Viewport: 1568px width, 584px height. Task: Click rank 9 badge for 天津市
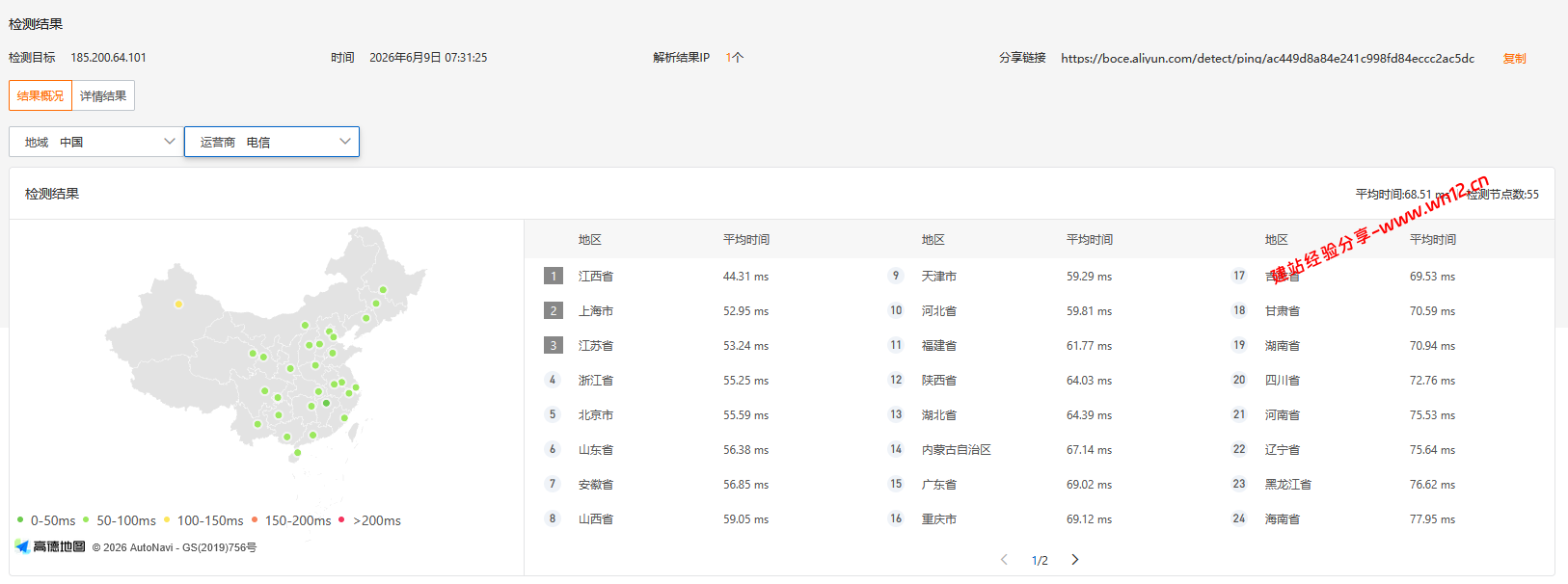tap(896, 276)
